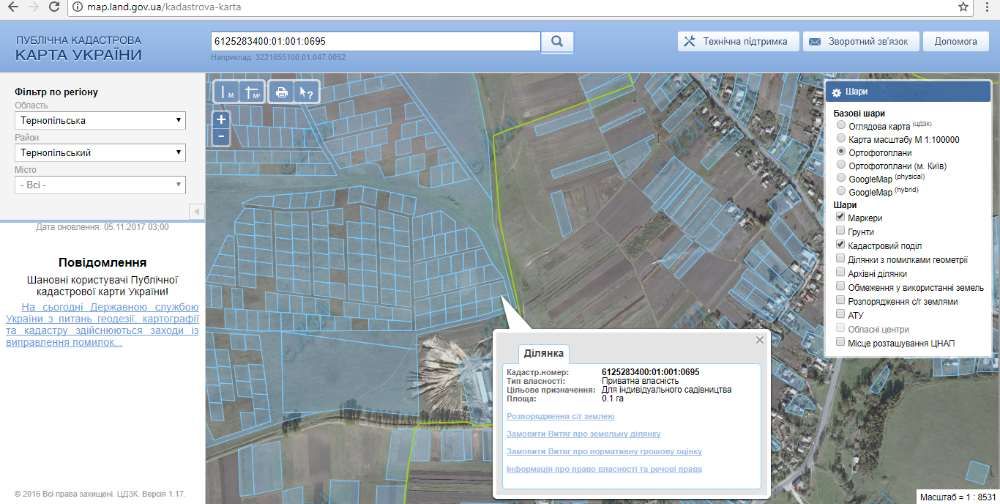Select the GoogleMap hybrid base layer
The width and height of the screenshot is (1000, 504).
(840, 191)
